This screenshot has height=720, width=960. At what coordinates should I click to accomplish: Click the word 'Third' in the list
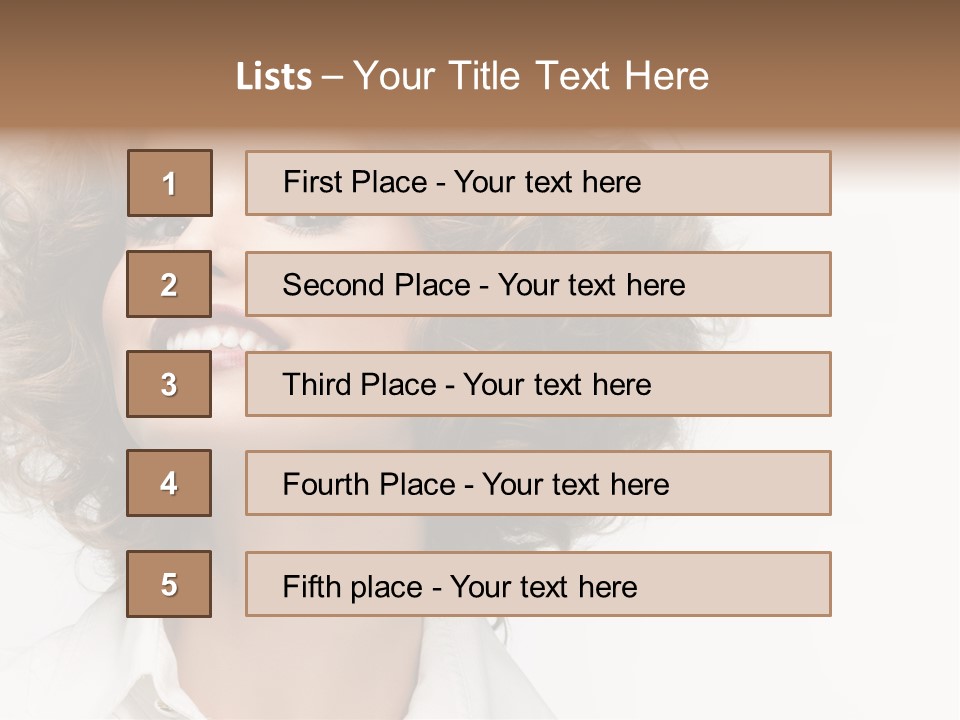coord(319,385)
